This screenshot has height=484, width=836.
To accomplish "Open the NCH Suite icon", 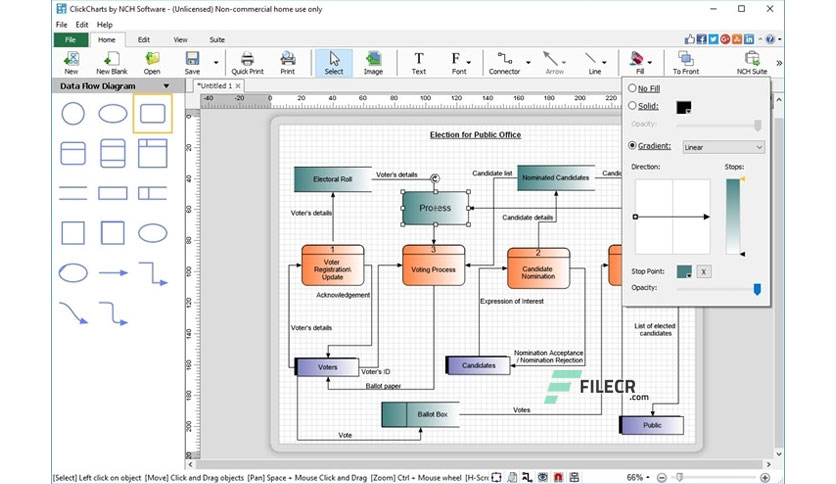I will click(752, 58).
